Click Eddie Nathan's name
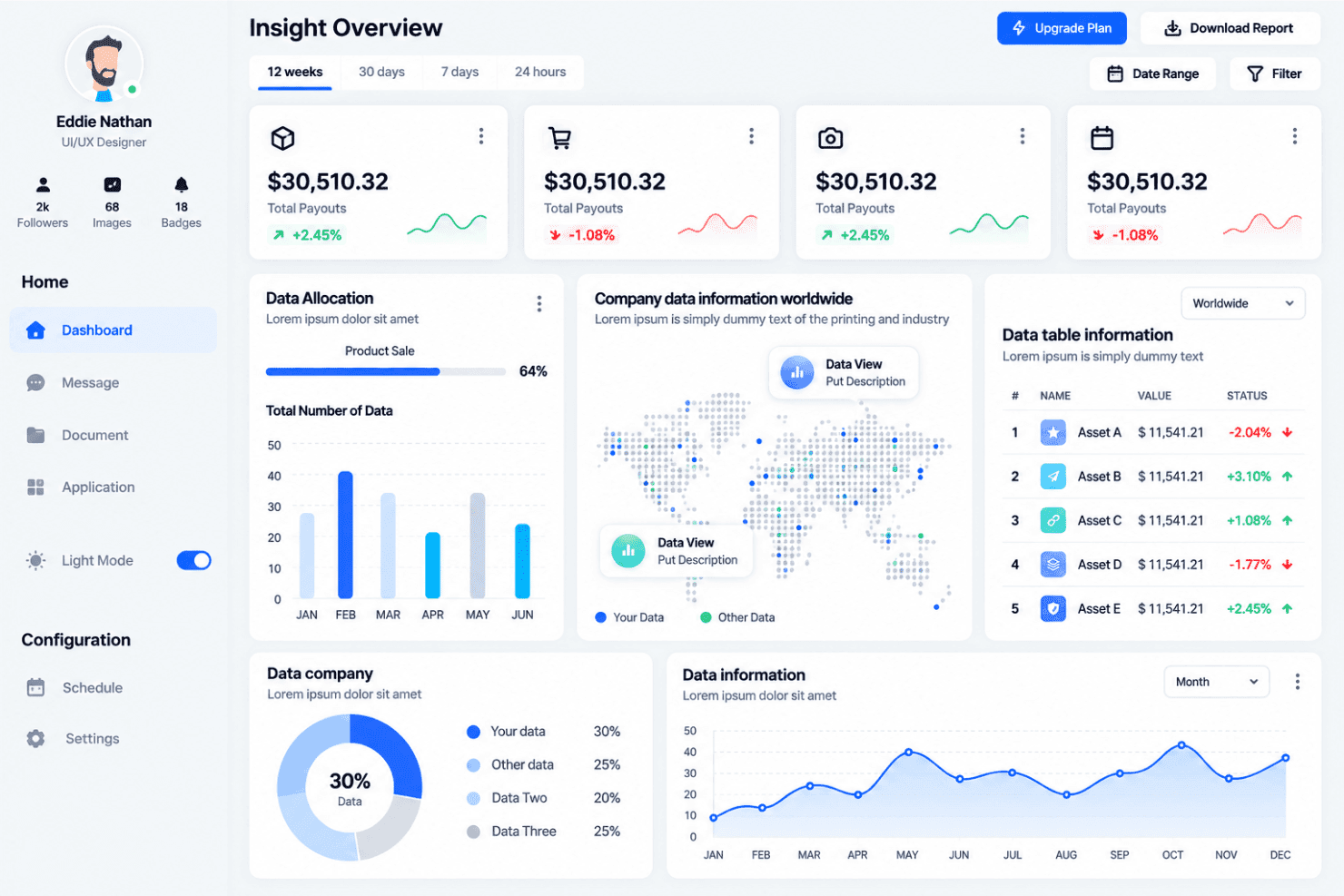1344x896 pixels. (104, 121)
